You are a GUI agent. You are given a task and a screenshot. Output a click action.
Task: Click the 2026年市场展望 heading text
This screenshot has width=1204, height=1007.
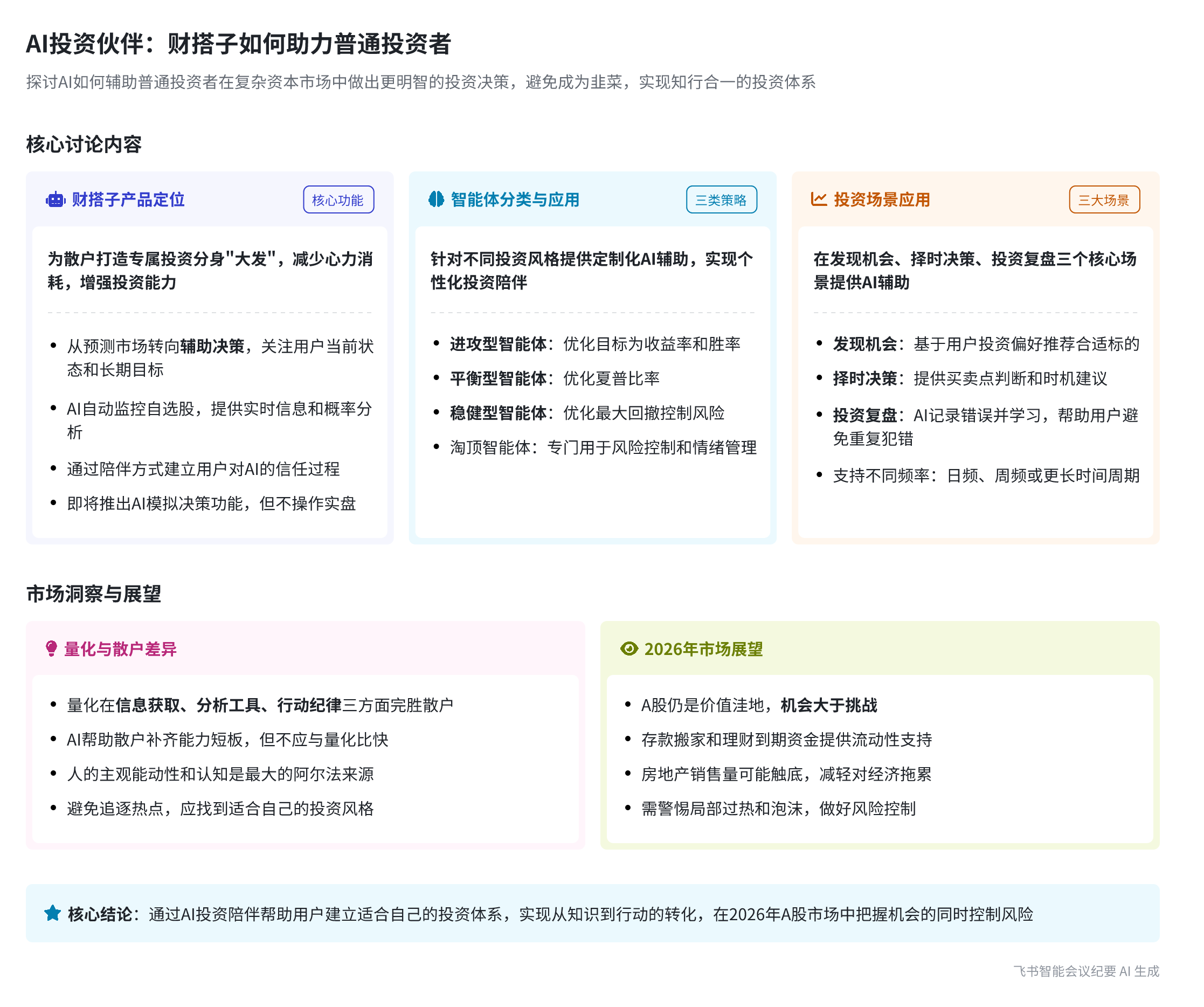pyautogui.click(x=703, y=649)
